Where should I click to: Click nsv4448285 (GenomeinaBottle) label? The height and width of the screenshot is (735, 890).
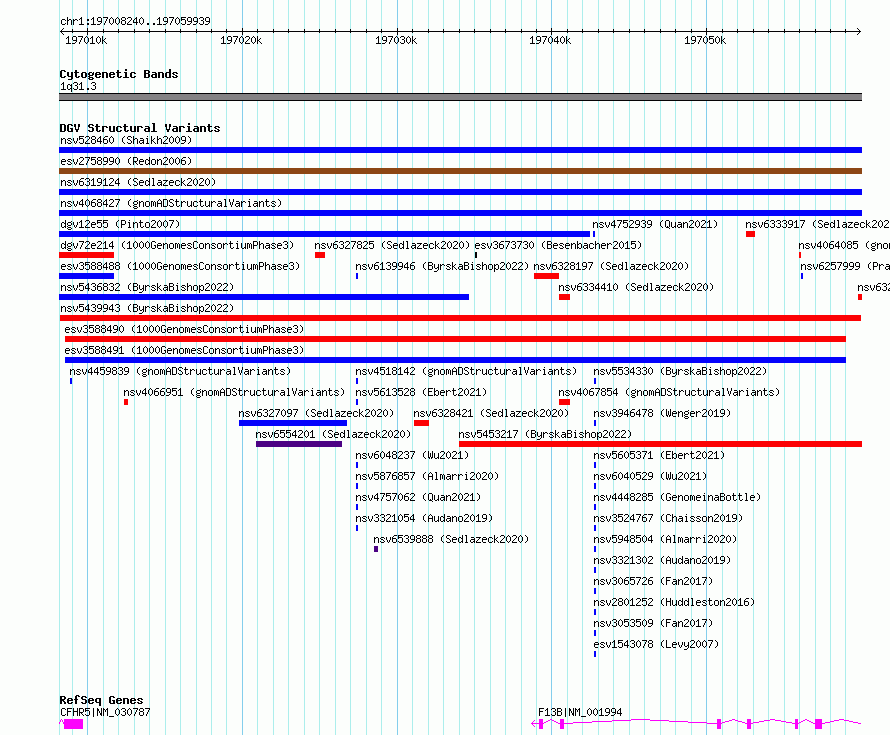(x=677, y=497)
